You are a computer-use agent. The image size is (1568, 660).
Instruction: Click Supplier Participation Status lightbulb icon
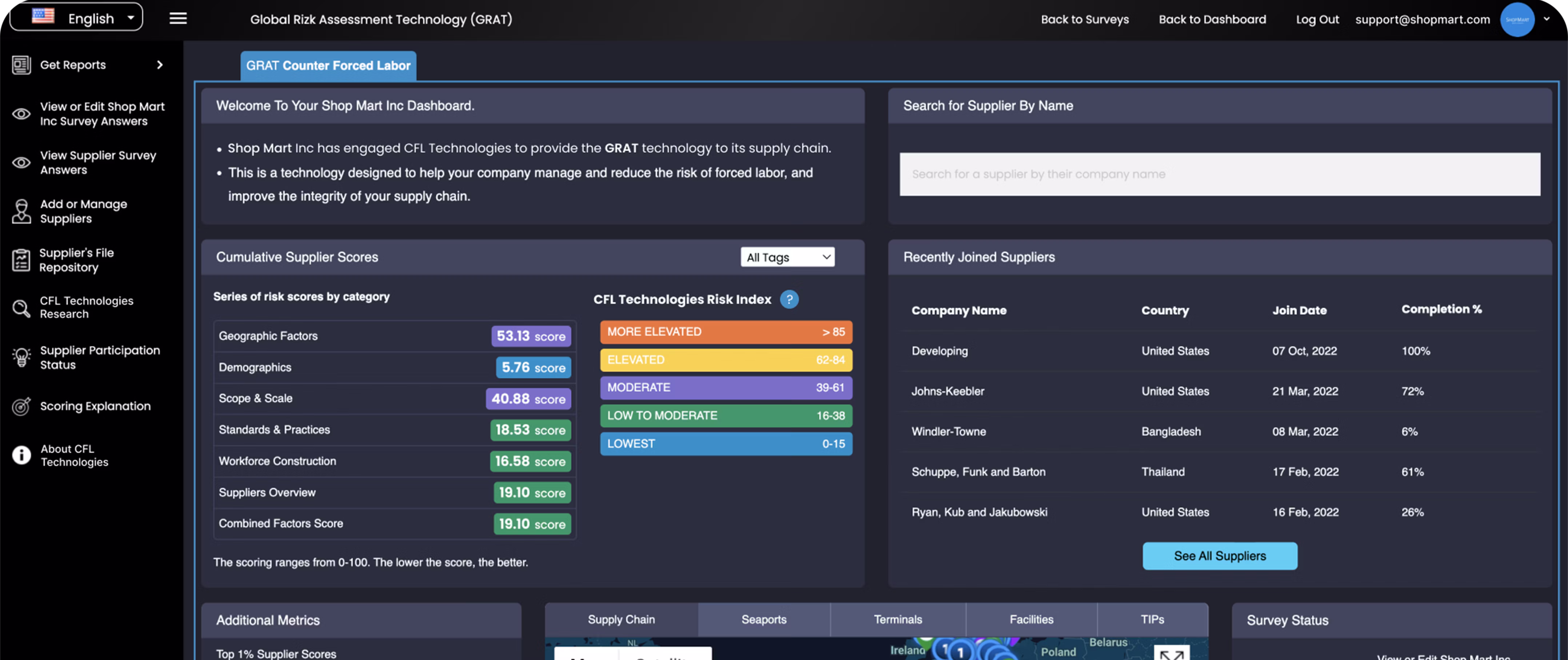(x=21, y=357)
